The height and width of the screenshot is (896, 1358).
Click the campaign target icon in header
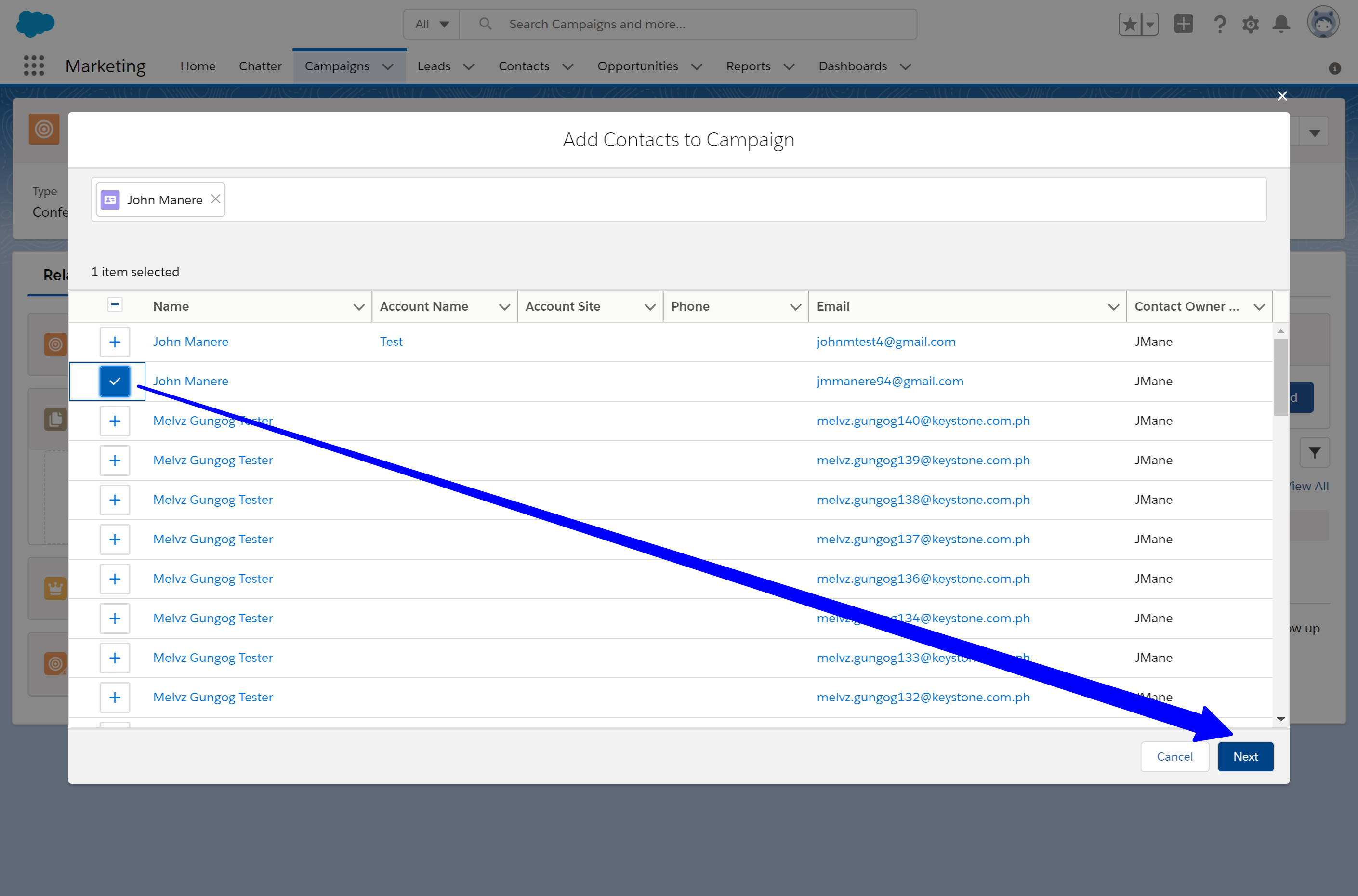click(x=44, y=129)
